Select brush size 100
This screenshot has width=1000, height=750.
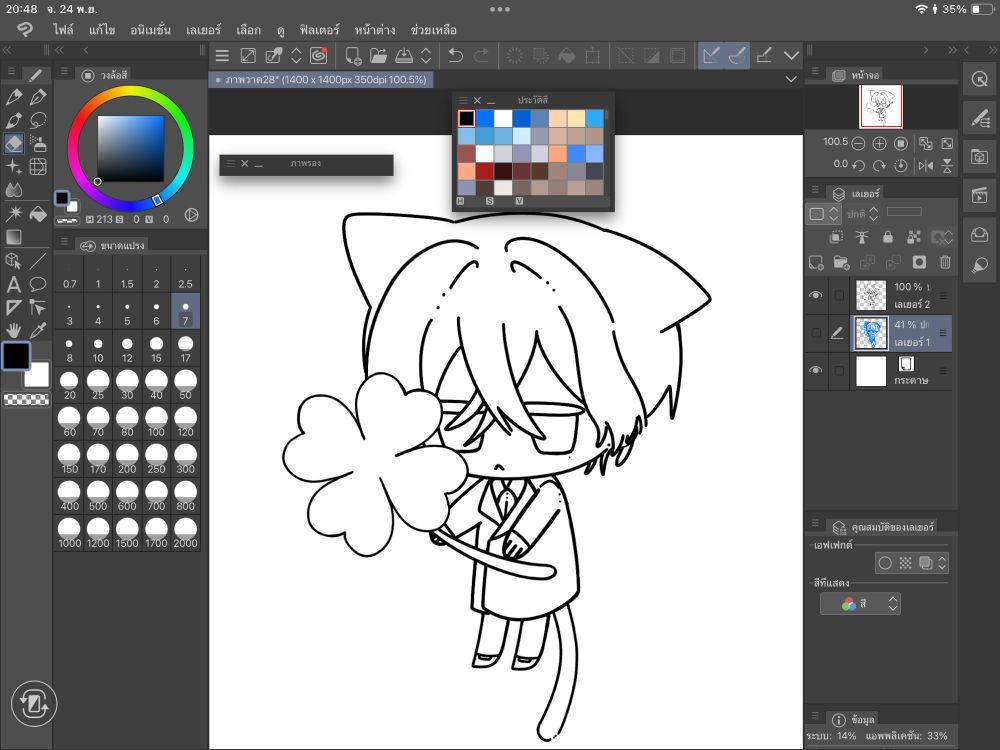[156, 423]
